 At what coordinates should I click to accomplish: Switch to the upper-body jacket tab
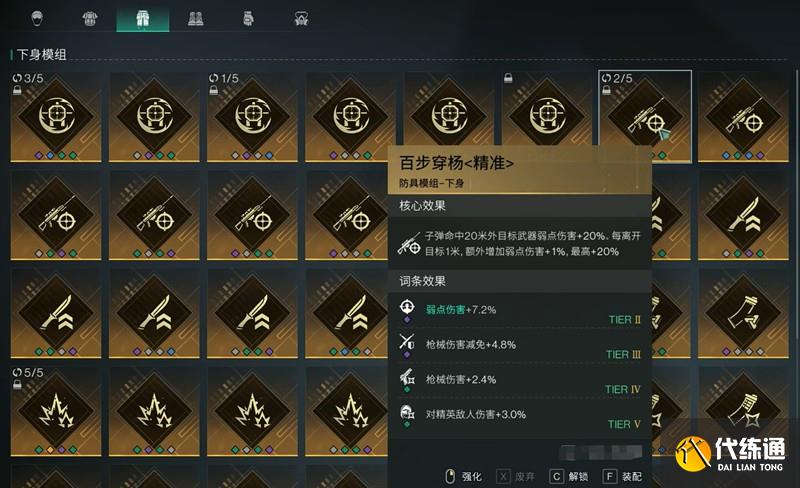(x=90, y=19)
